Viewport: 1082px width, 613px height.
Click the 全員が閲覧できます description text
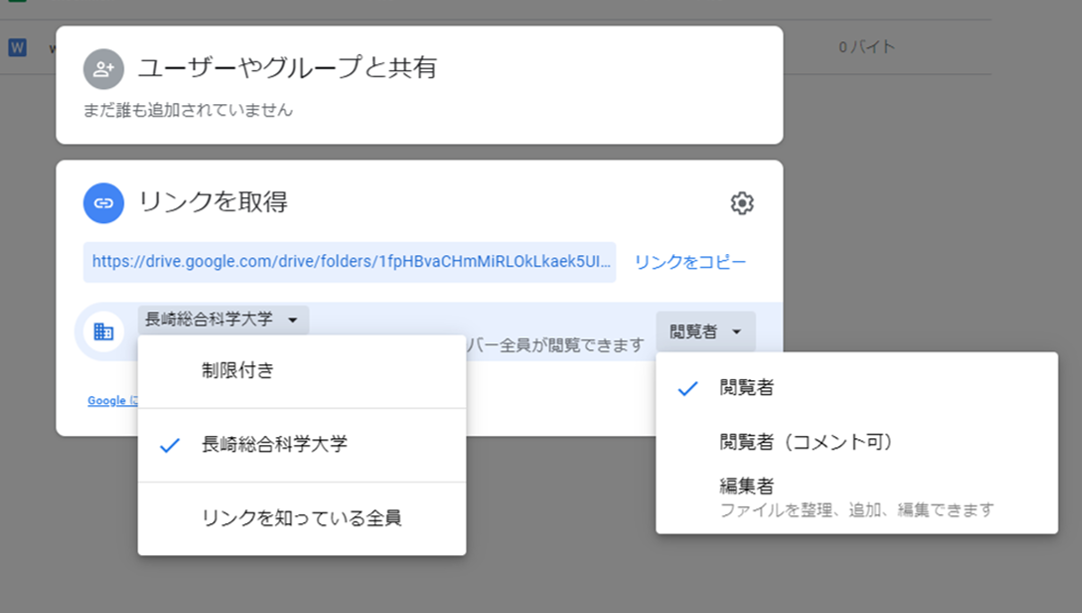[572, 345]
